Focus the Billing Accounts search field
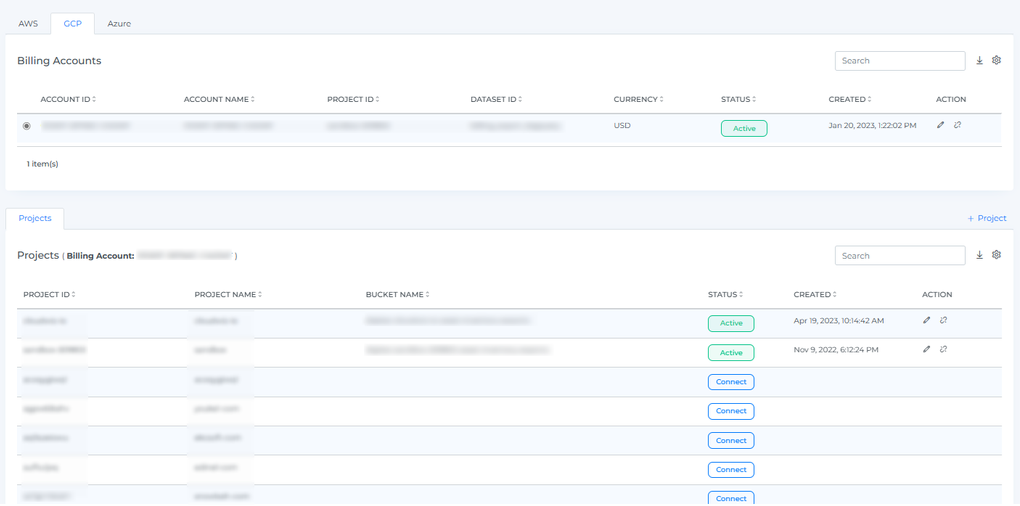The width and height of the screenshot is (1020, 506). click(x=899, y=61)
